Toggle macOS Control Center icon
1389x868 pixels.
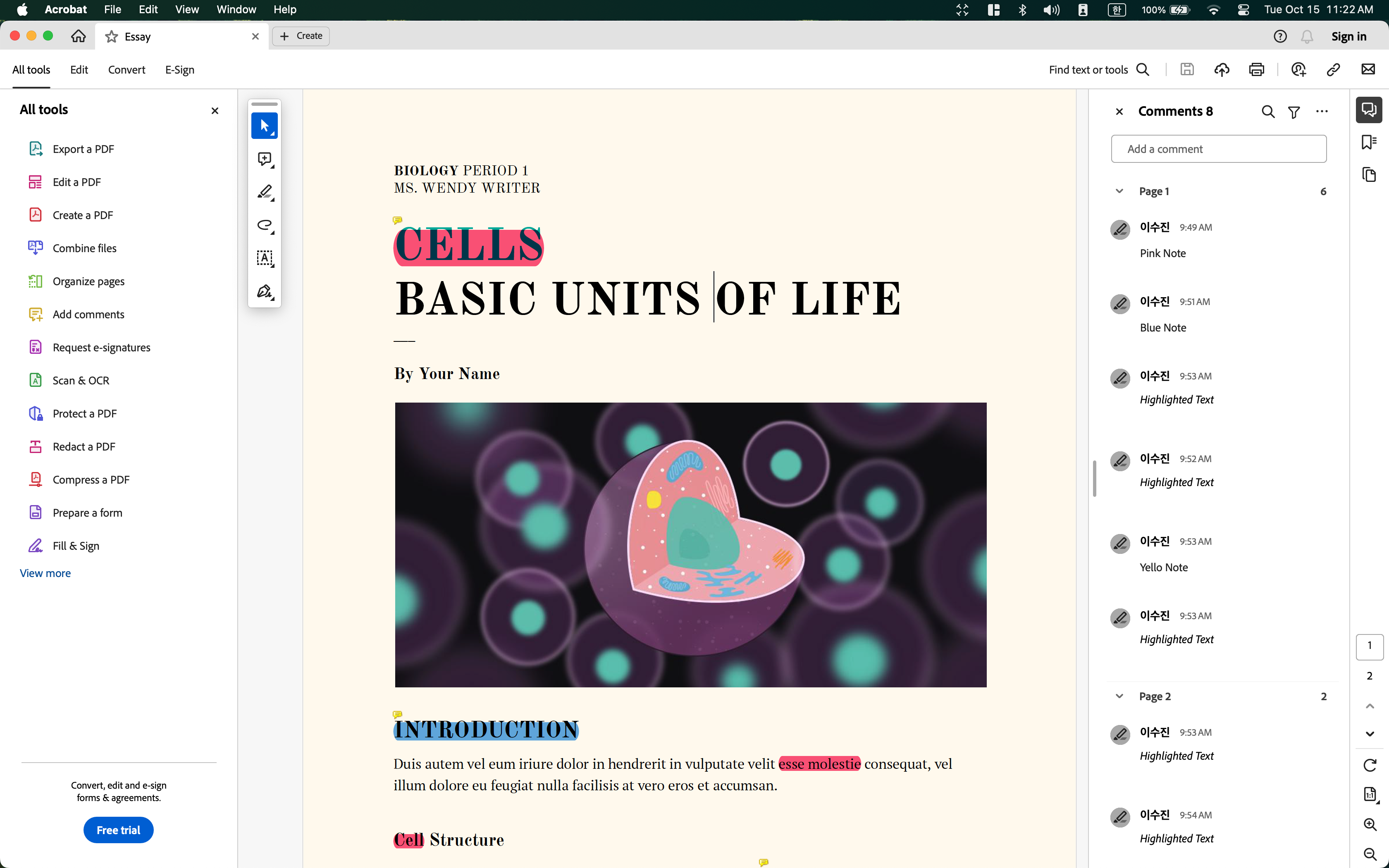(x=1243, y=10)
